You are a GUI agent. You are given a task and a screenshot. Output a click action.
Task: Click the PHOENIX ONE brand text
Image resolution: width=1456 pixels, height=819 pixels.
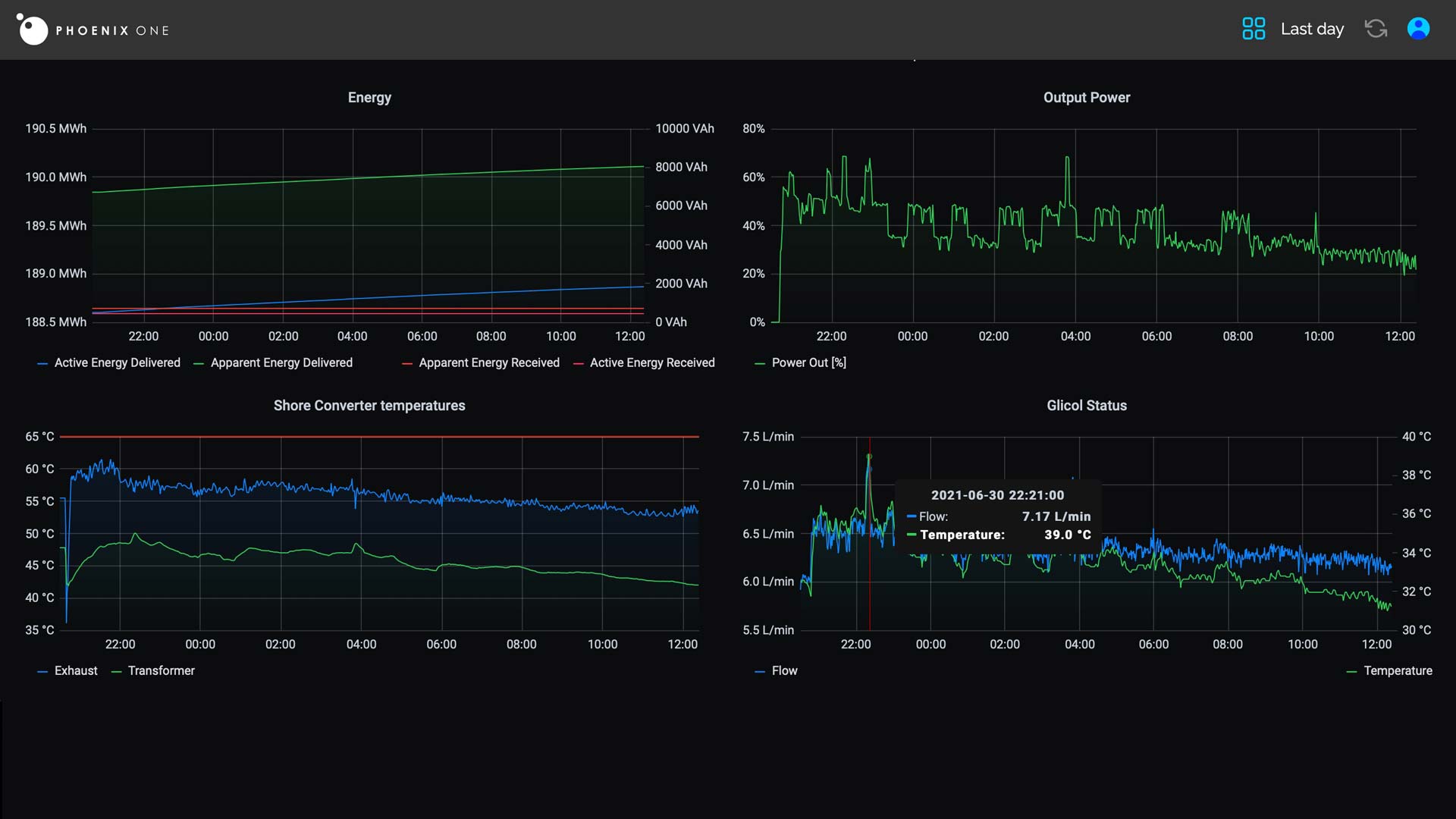(x=112, y=31)
